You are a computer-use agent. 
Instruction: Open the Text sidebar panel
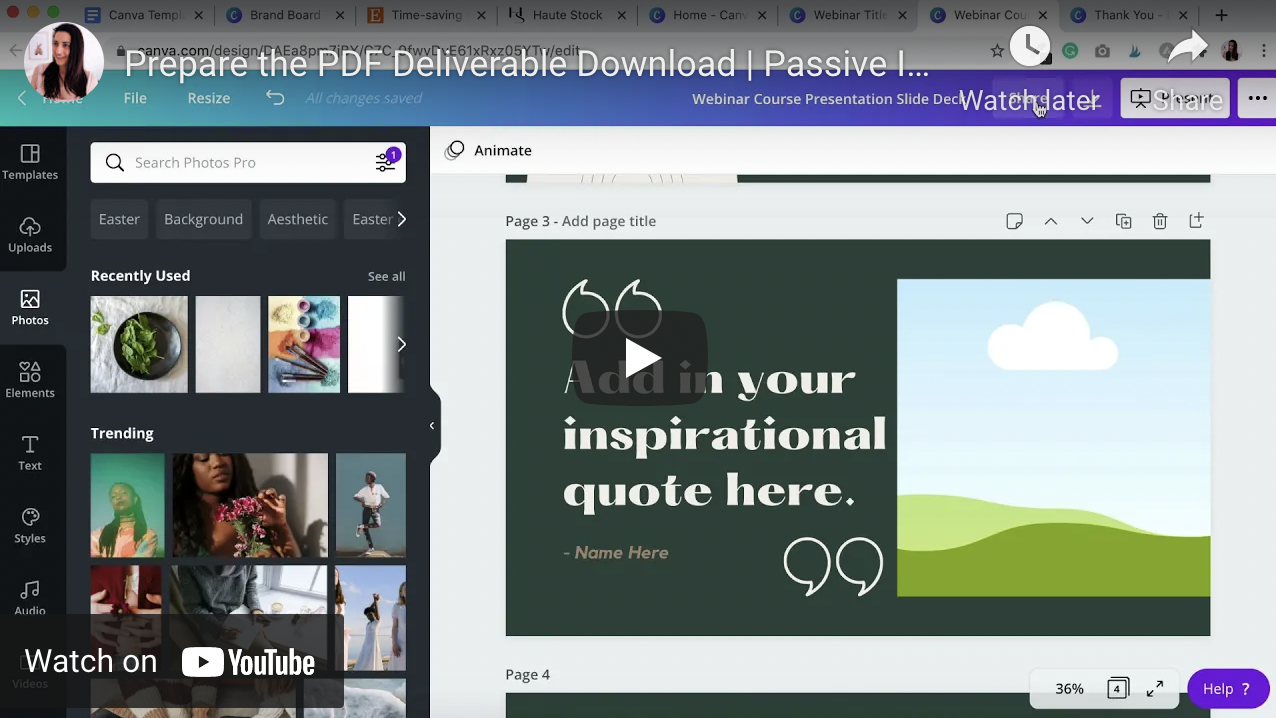30,453
